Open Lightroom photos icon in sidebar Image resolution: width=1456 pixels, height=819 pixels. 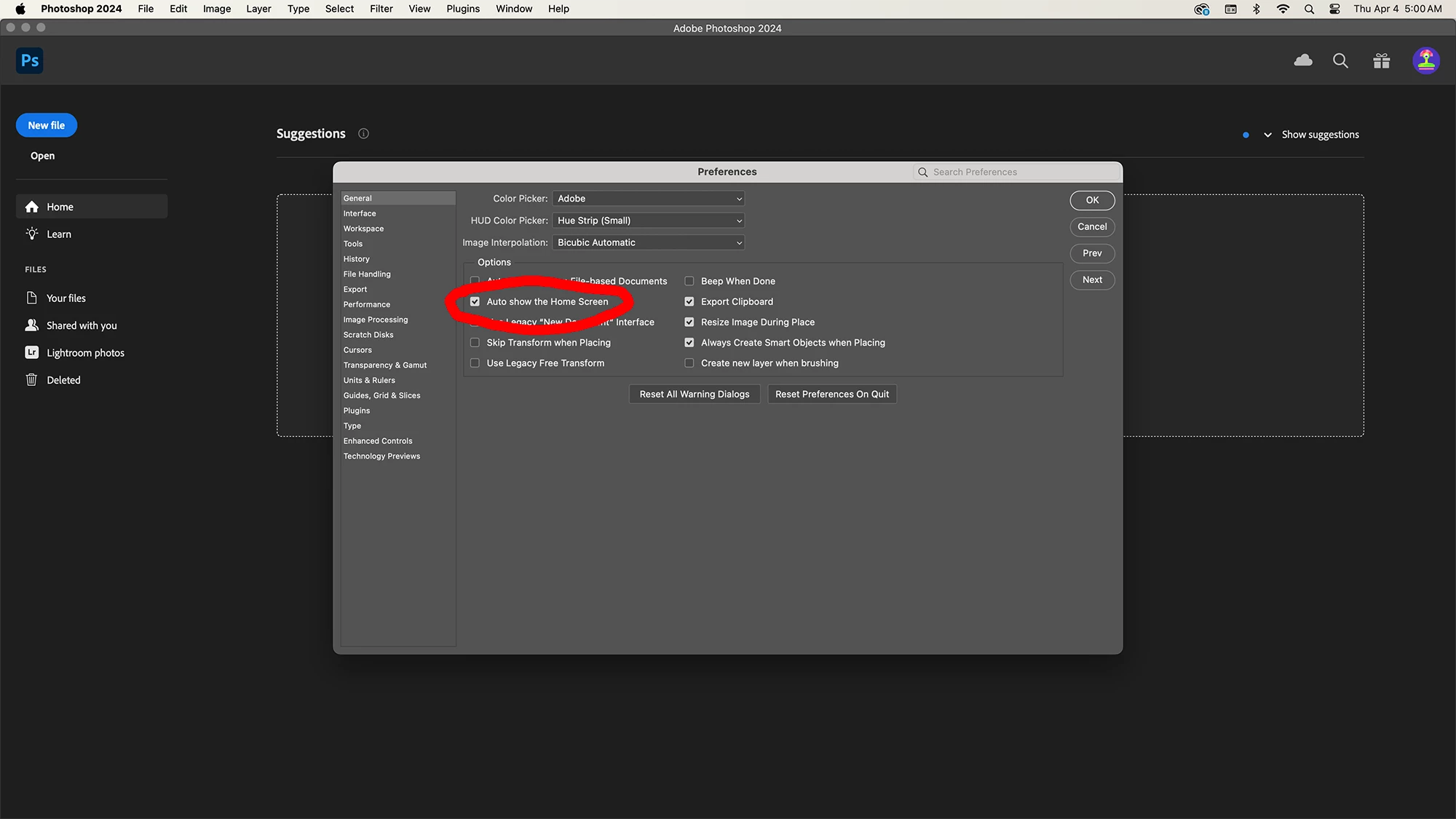pyautogui.click(x=32, y=352)
